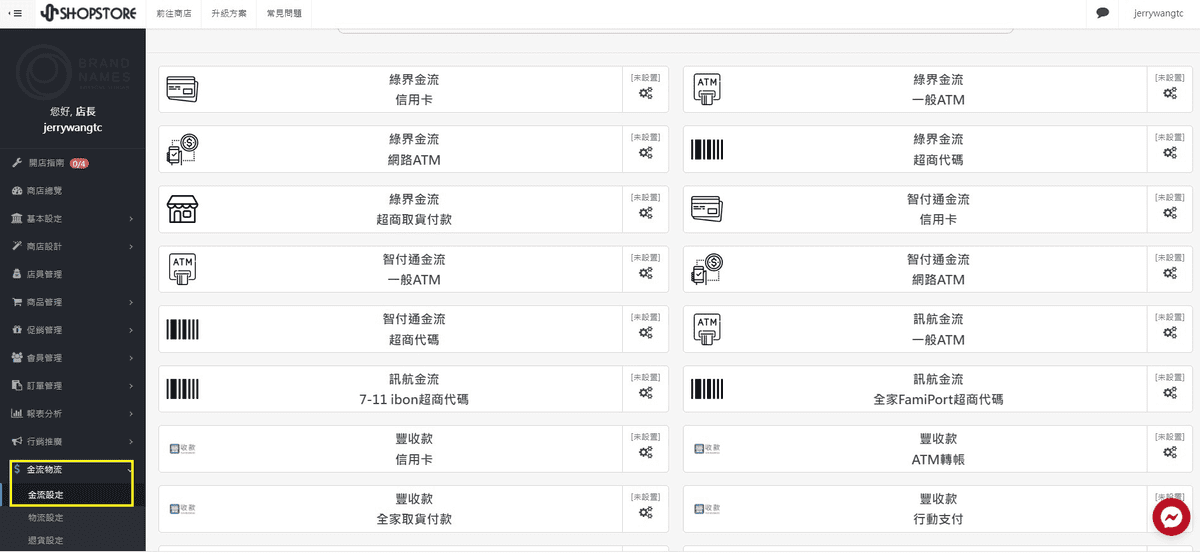
Task: Click the 綠界金流 信用卡 payment card title
Action: [x=414, y=90]
